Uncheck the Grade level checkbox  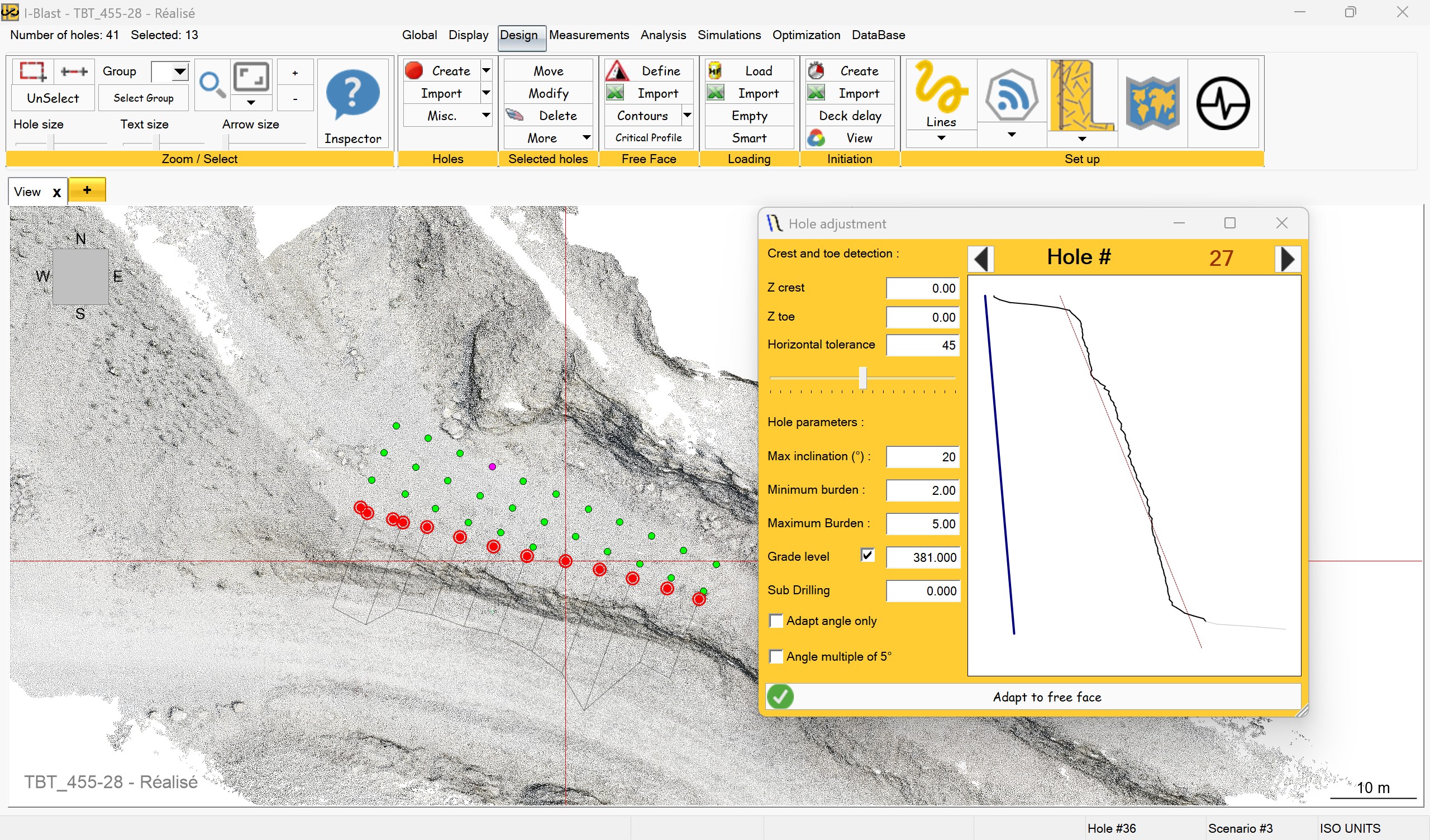[866, 555]
